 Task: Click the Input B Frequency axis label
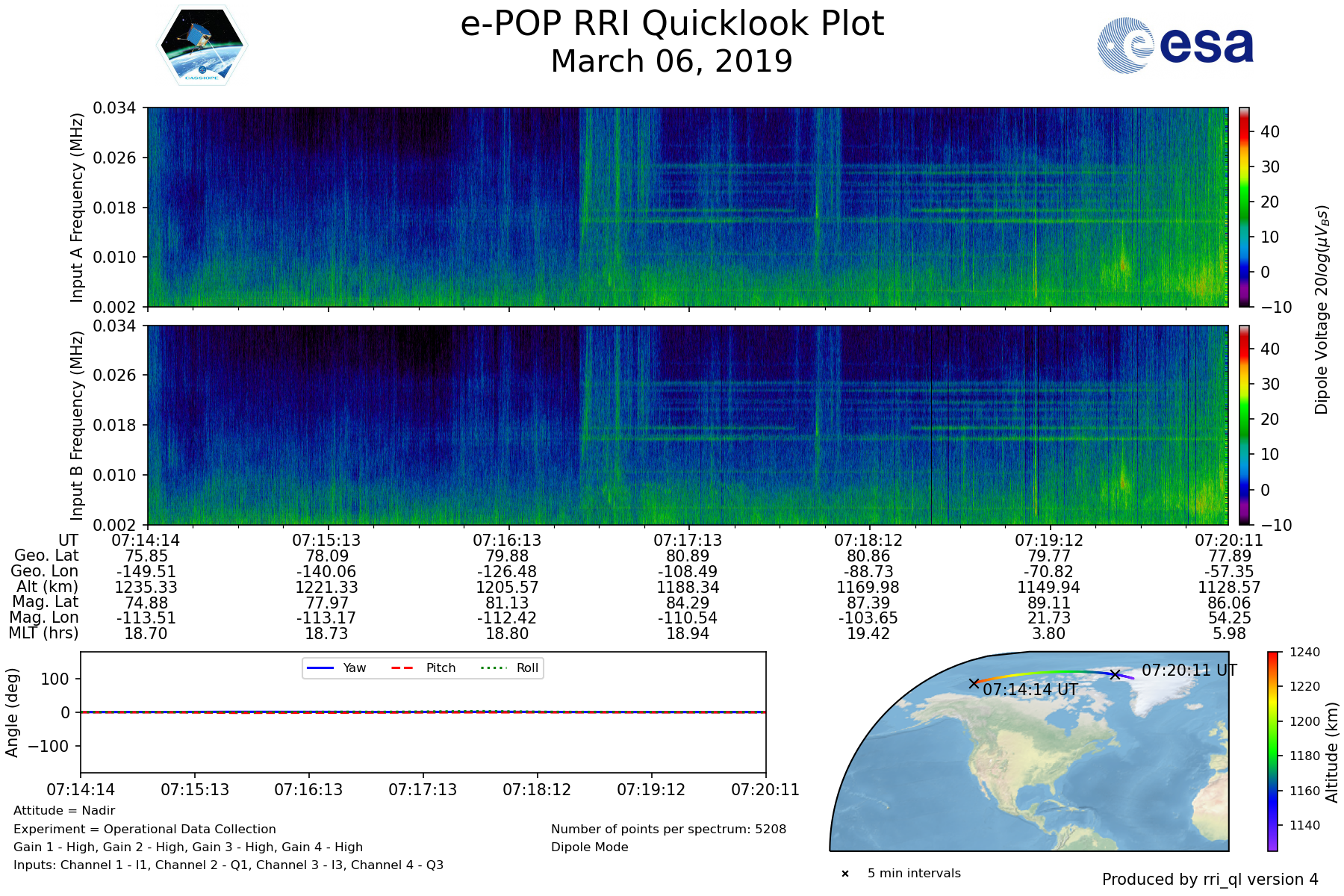(77, 425)
